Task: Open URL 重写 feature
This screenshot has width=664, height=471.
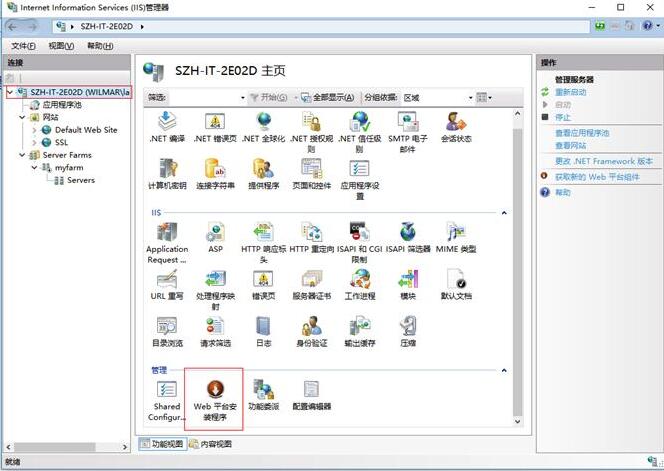Action: tap(167, 285)
